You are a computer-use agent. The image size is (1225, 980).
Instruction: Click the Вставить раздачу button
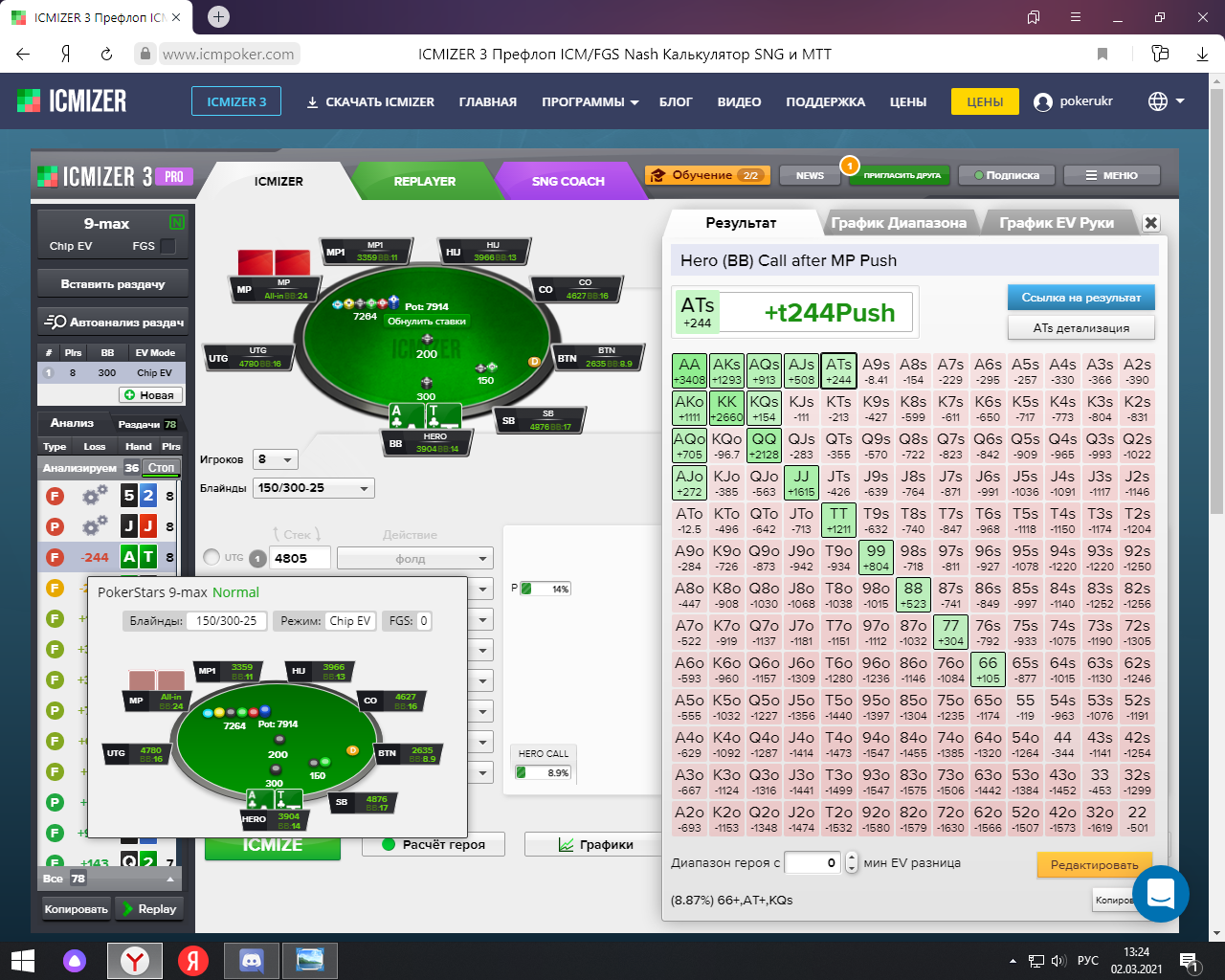[x=112, y=284]
